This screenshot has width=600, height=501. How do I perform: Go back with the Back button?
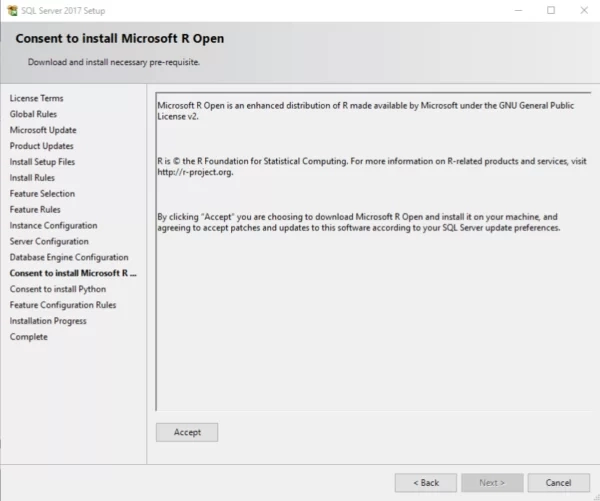(x=425, y=482)
